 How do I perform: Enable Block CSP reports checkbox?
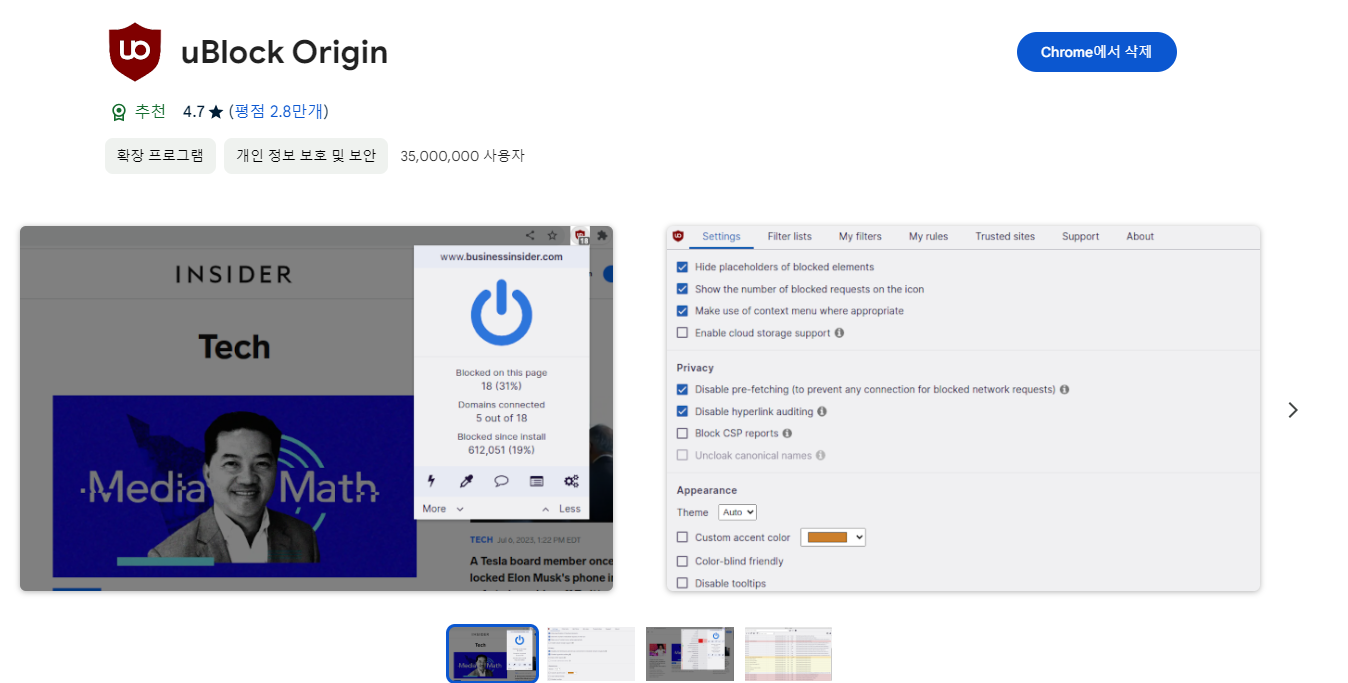(x=682, y=433)
